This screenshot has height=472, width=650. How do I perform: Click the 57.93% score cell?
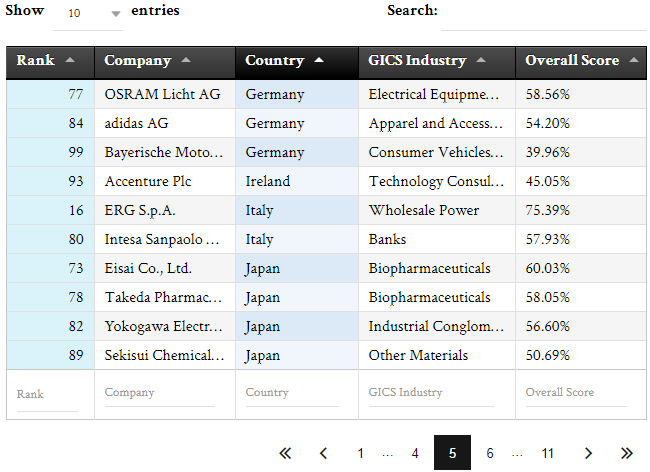[x=581, y=239]
